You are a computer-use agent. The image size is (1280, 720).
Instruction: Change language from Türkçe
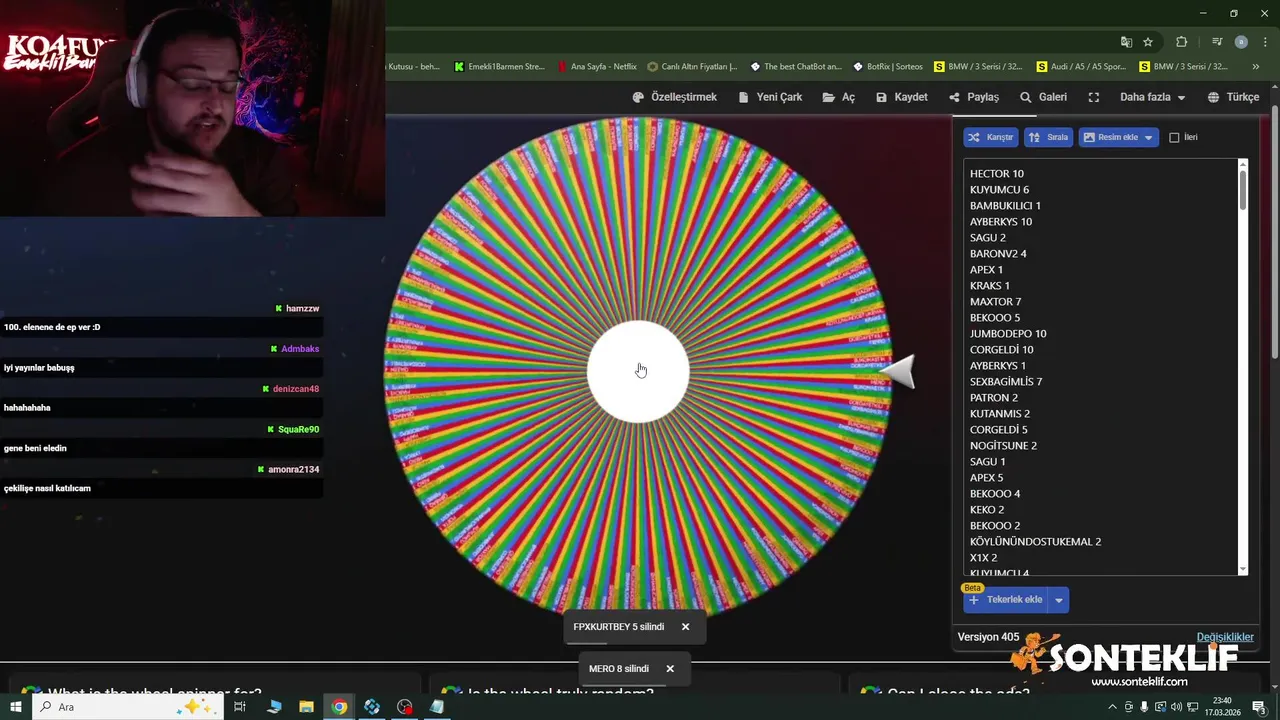[1233, 97]
